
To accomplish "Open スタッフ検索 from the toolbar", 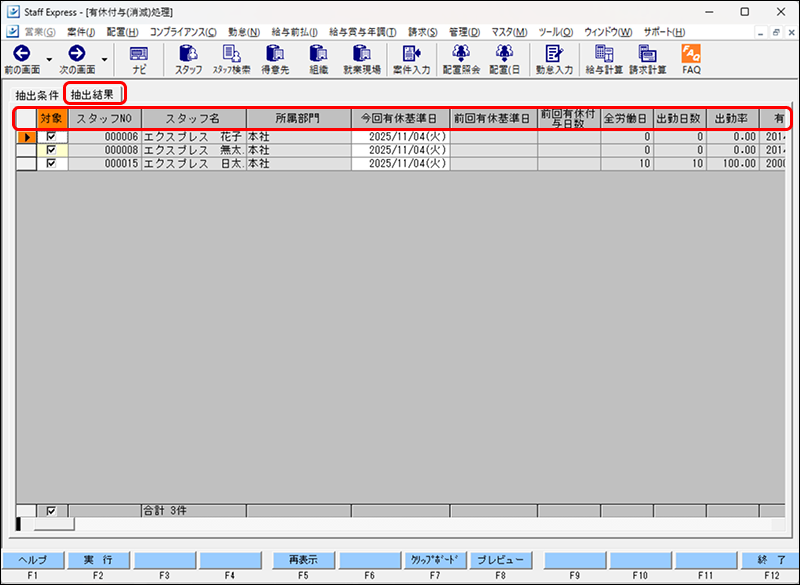I will point(232,59).
